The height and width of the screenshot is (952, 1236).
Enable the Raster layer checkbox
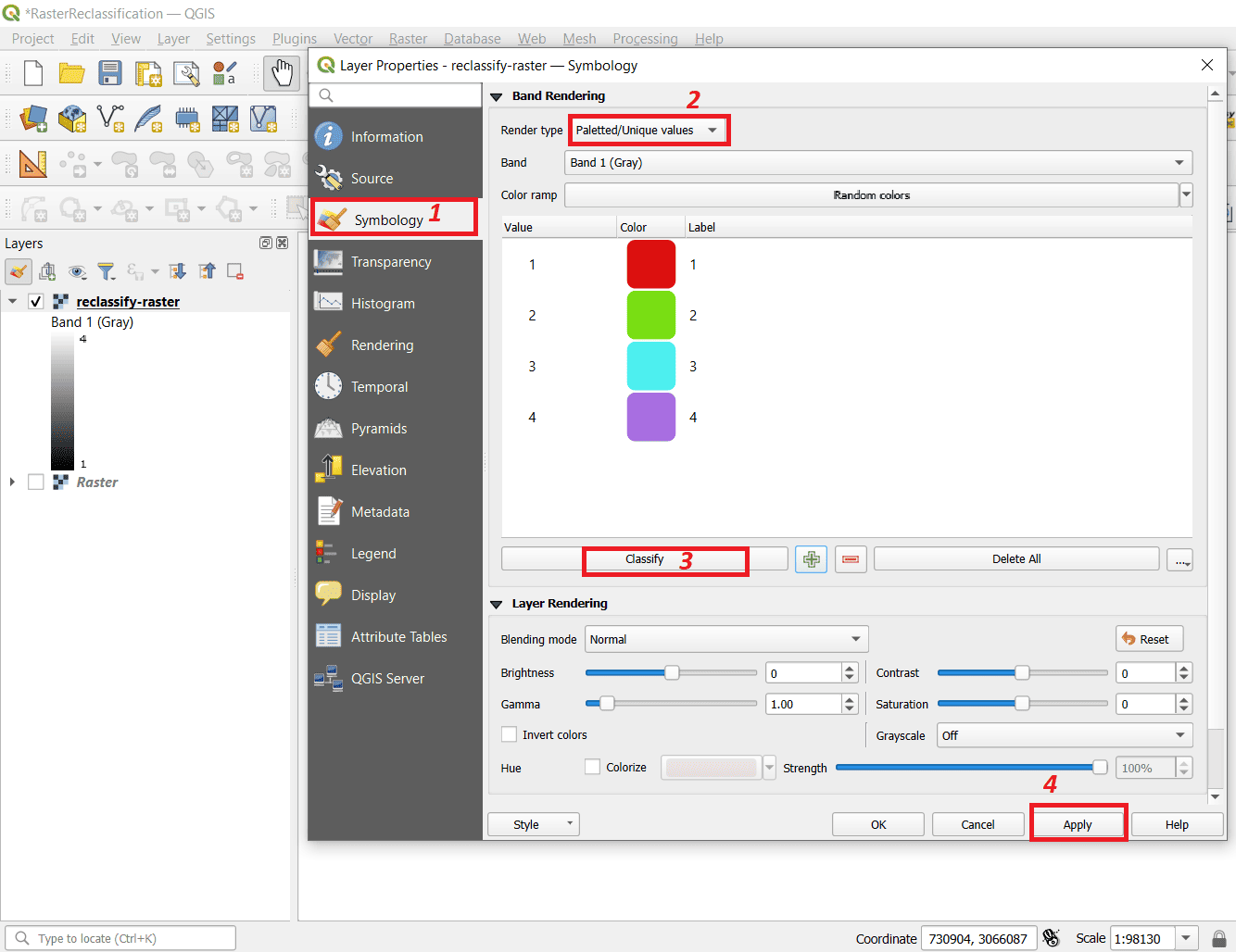35,482
